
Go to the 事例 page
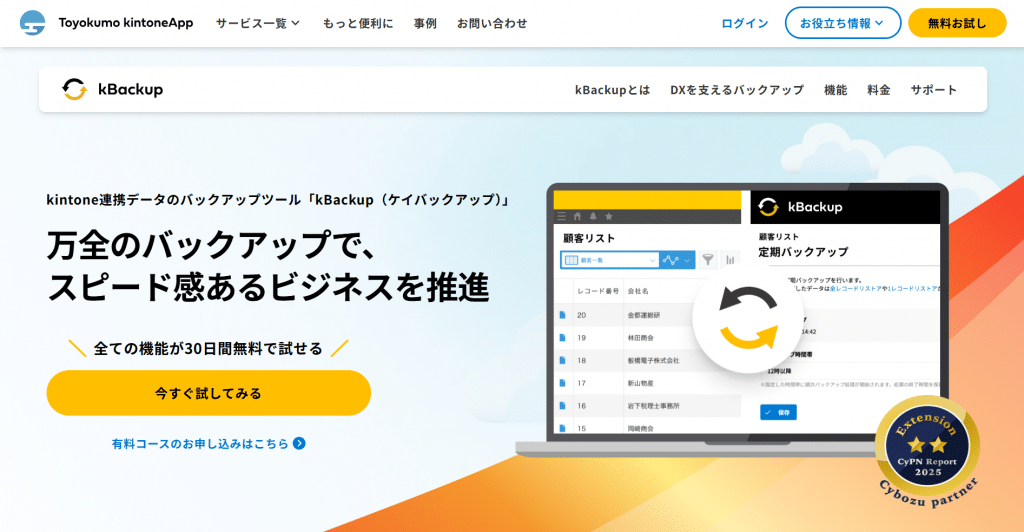[425, 23]
